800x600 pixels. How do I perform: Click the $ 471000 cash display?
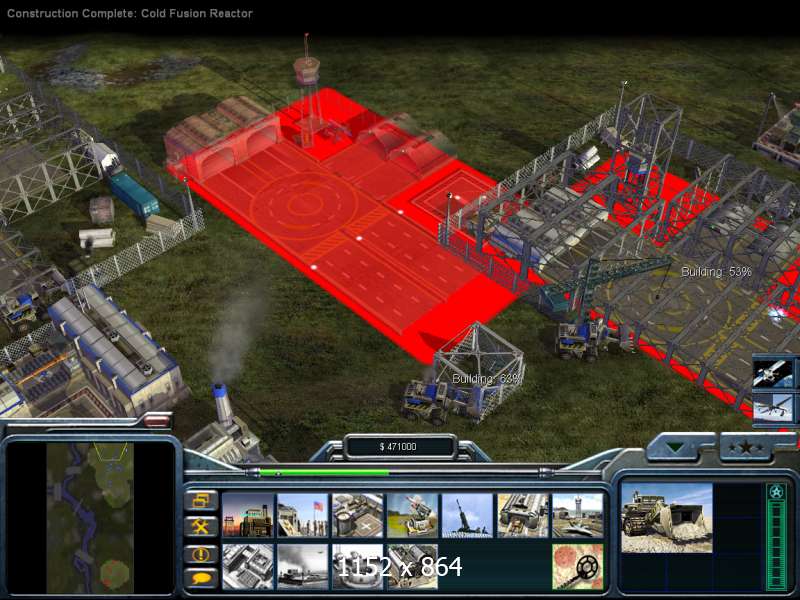[x=398, y=447]
